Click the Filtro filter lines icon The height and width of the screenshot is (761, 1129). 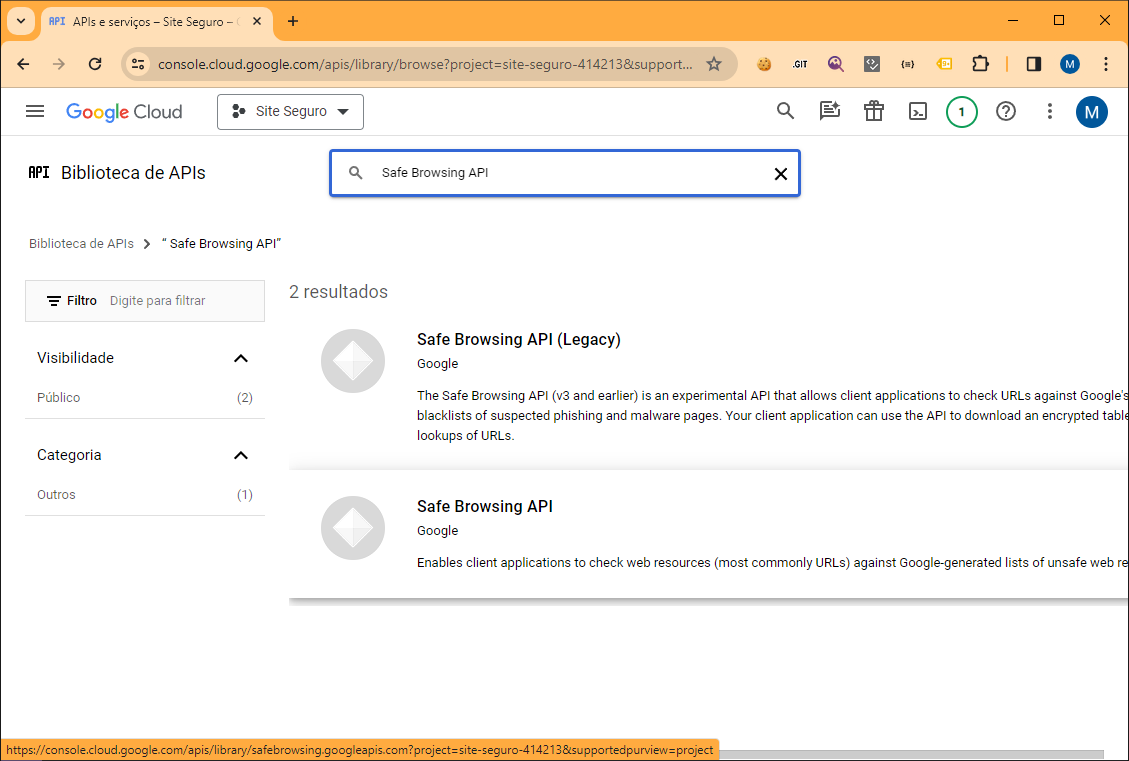tap(54, 301)
